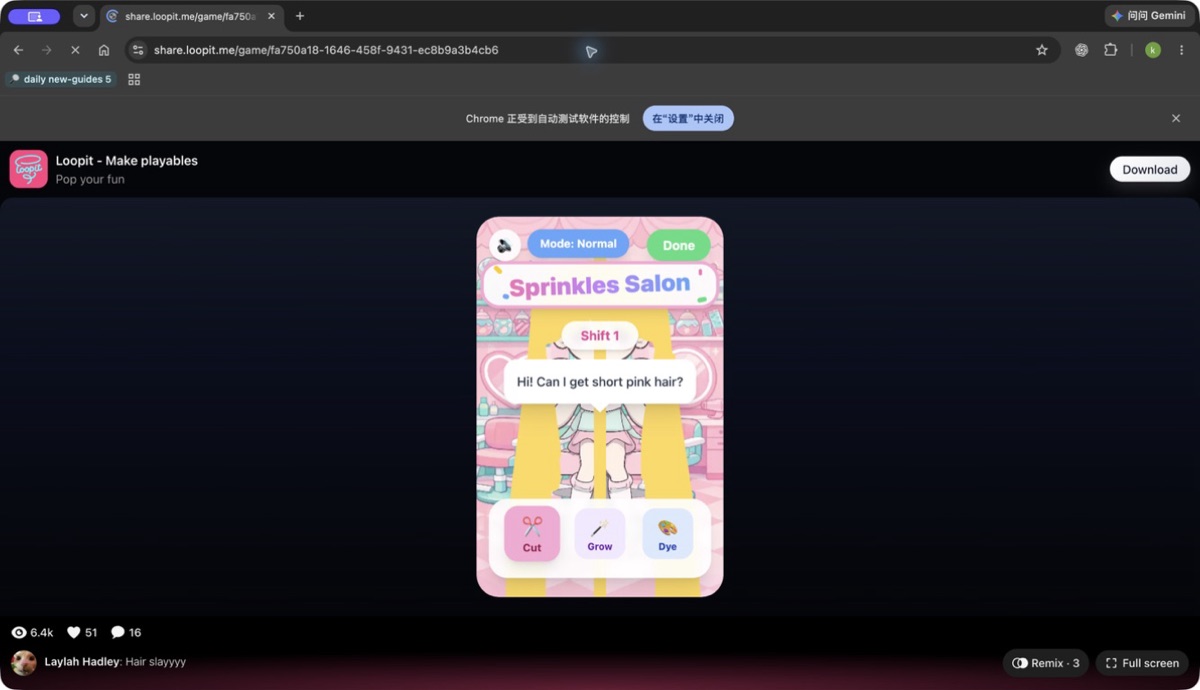Open Remix 3 option

[x=1046, y=663]
